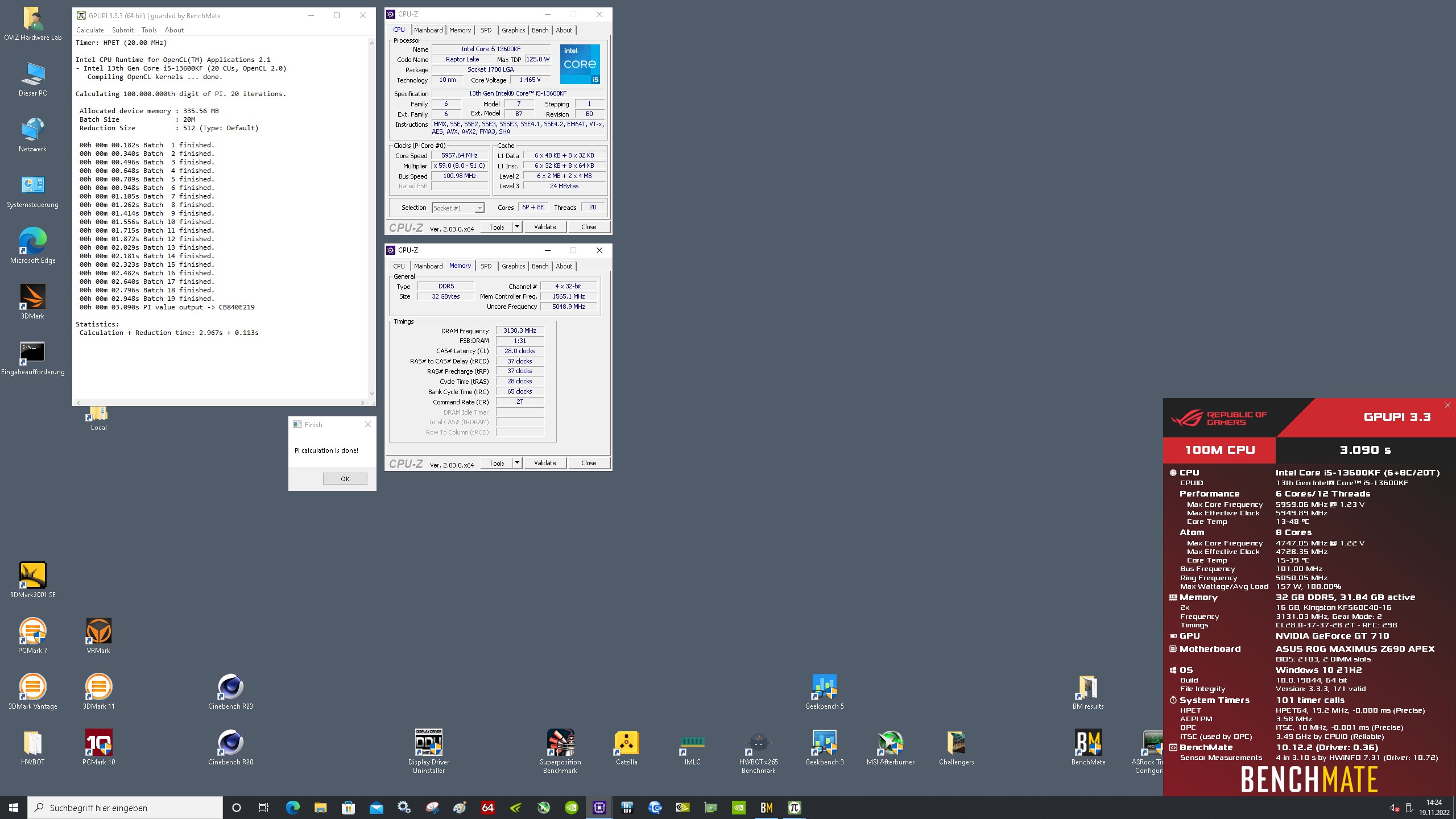Launch Geekbench 5 shortcut
Screen dimensions: 1456x819
(x=824, y=692)
